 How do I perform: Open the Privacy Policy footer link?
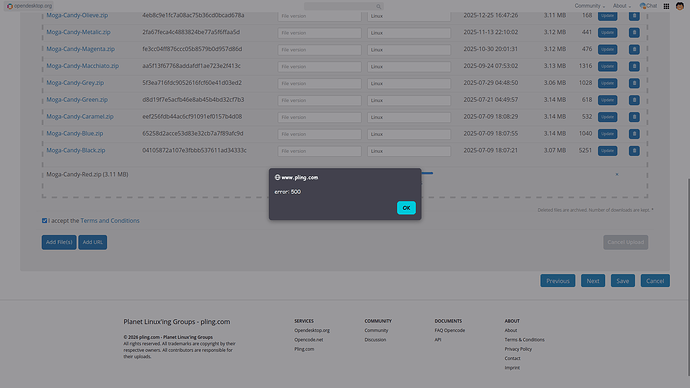tap(518, 349)
